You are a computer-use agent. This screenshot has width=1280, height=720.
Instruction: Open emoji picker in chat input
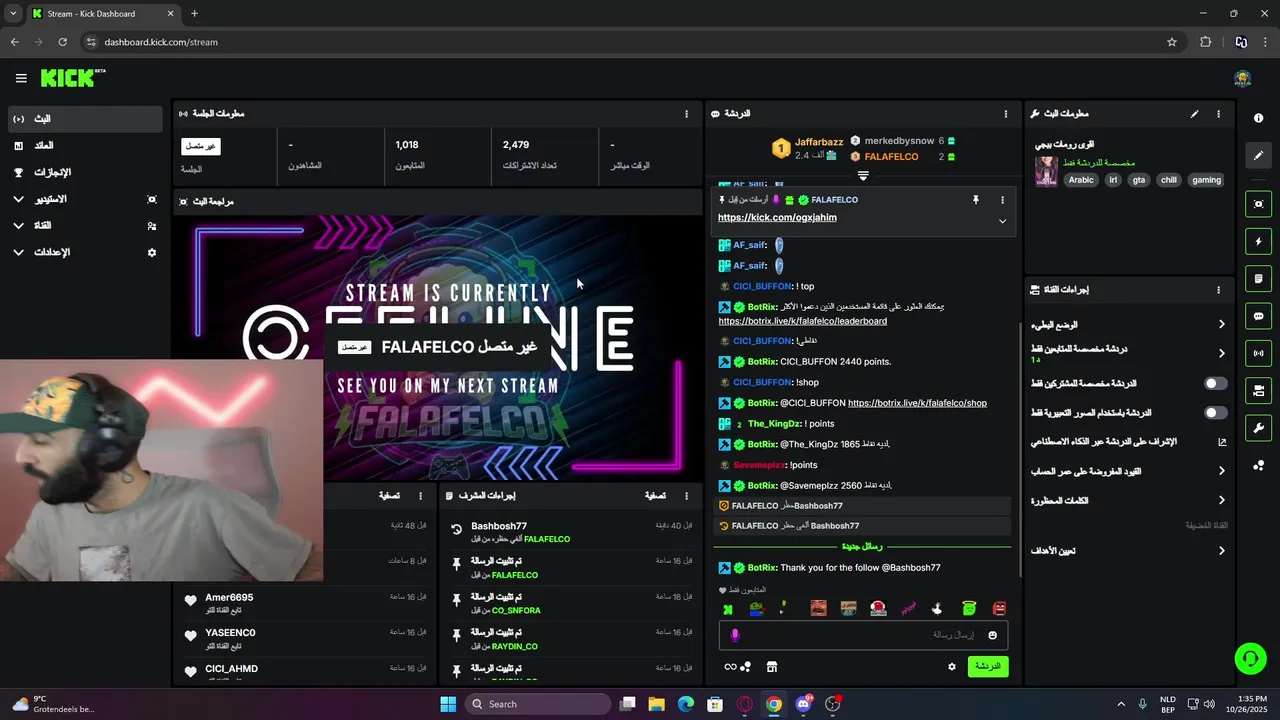[992, 635]
